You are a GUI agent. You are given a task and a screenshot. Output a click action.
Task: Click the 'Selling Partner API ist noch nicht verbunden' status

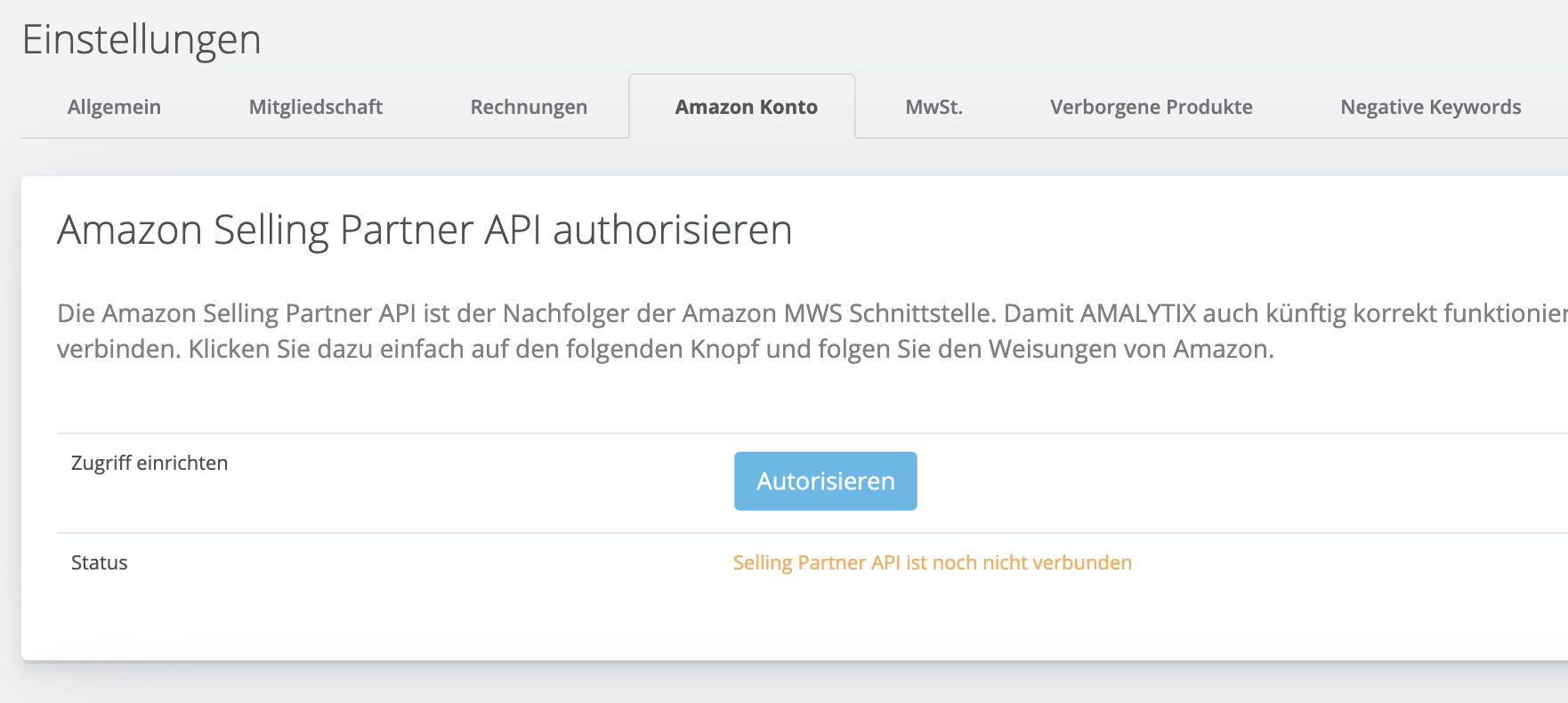[932, 562]
